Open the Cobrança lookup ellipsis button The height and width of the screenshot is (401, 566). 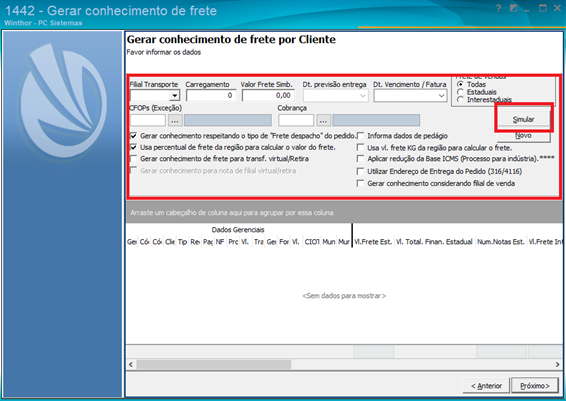click(323, 121)
